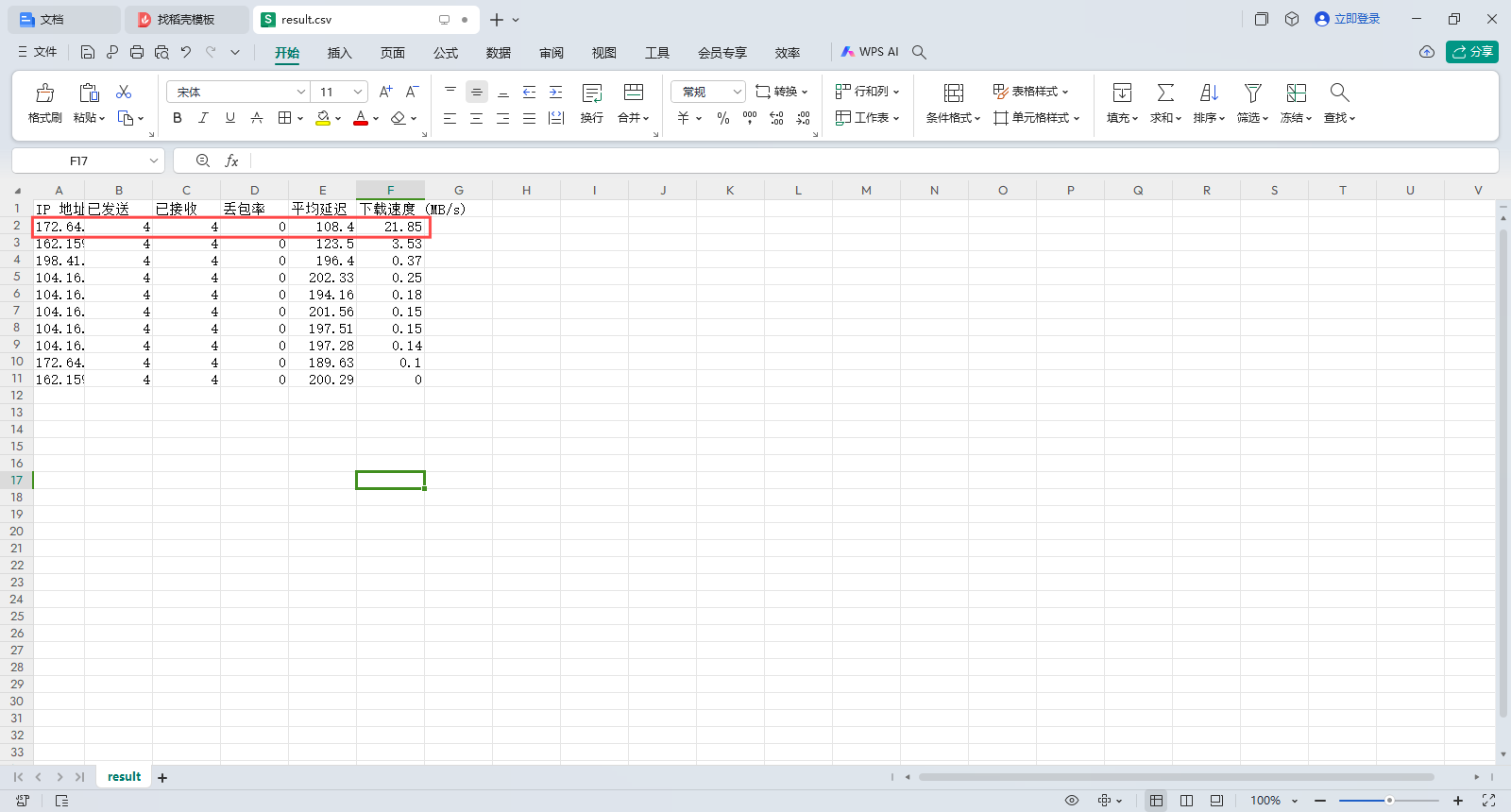Toggle vertical middle alignment
Image resolution: width=1511 pixels, height=812 pixels.
click(x=477, y=92)
